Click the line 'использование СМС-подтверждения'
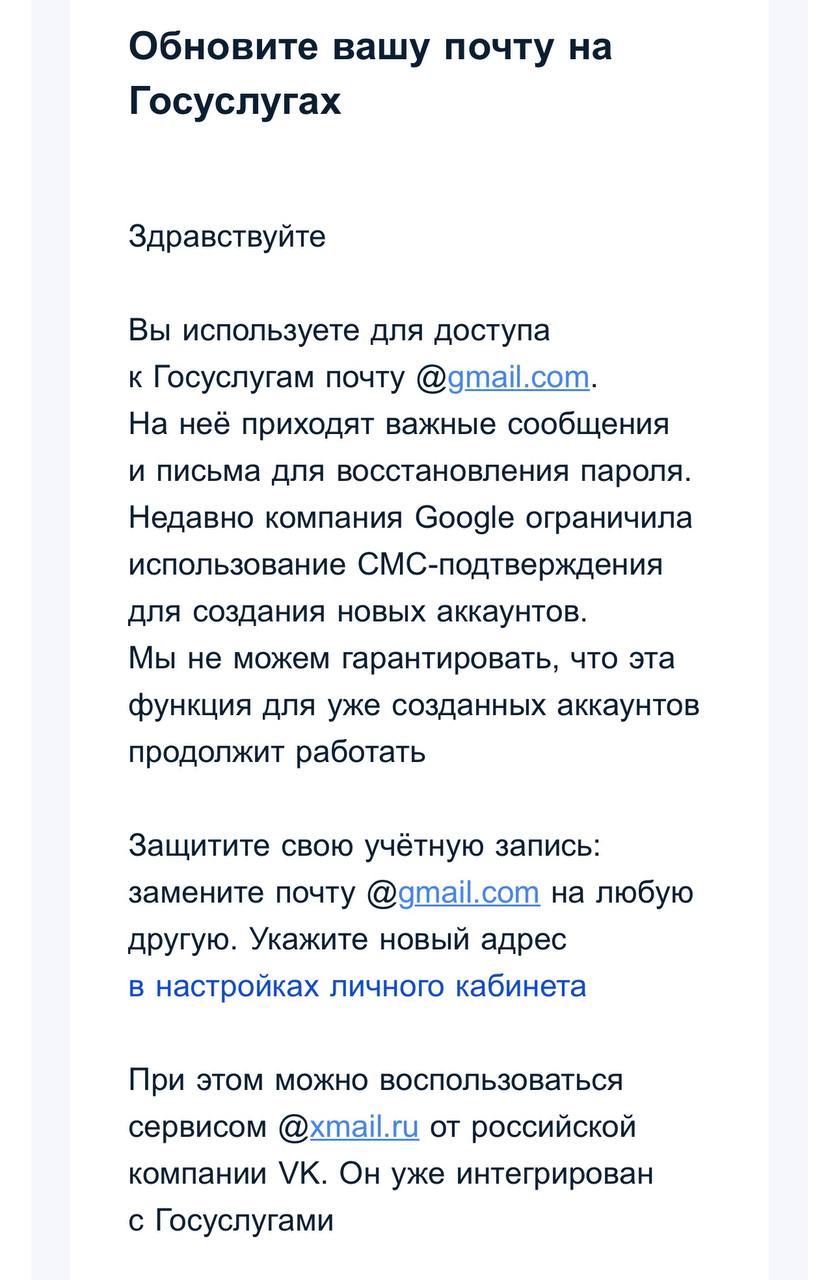 [x=395, y=565]
